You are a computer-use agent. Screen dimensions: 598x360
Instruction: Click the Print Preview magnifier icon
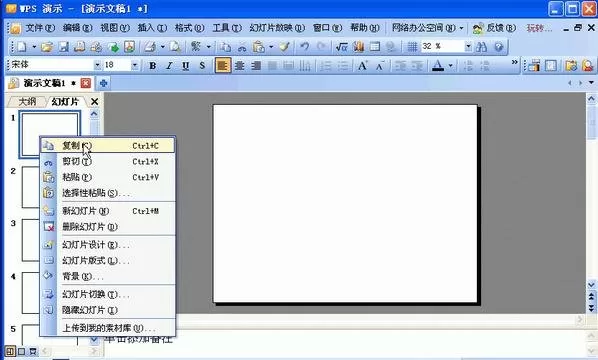coord(175,47)
